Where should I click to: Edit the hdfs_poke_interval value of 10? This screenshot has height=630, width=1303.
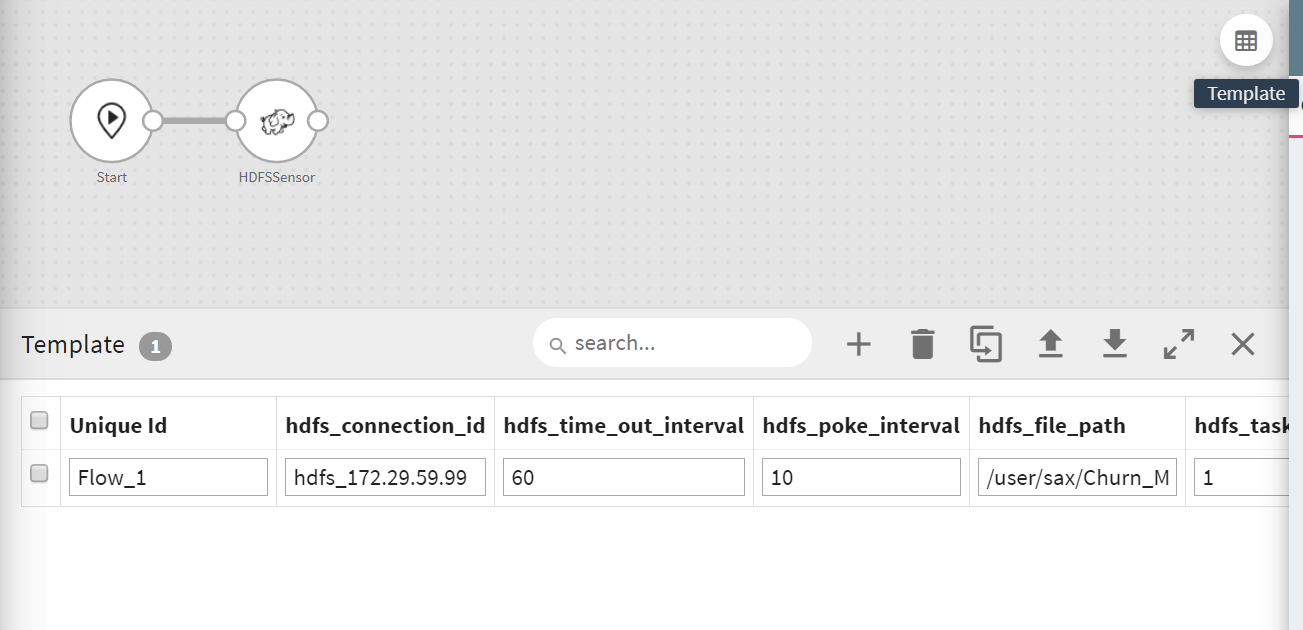pos(860,477)
